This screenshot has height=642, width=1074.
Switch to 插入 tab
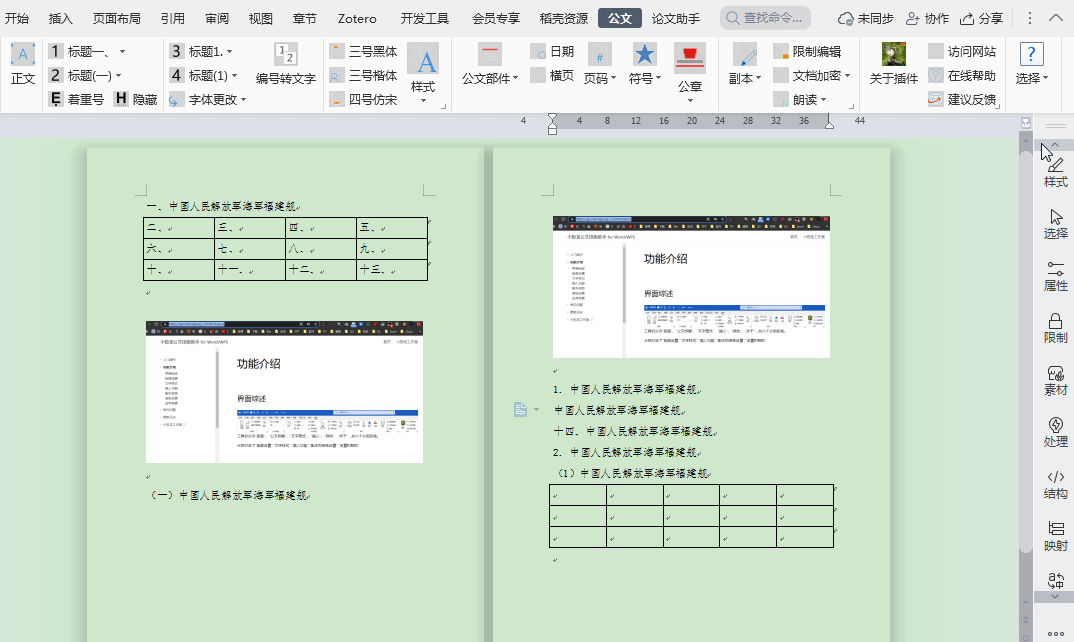point(60,18)
